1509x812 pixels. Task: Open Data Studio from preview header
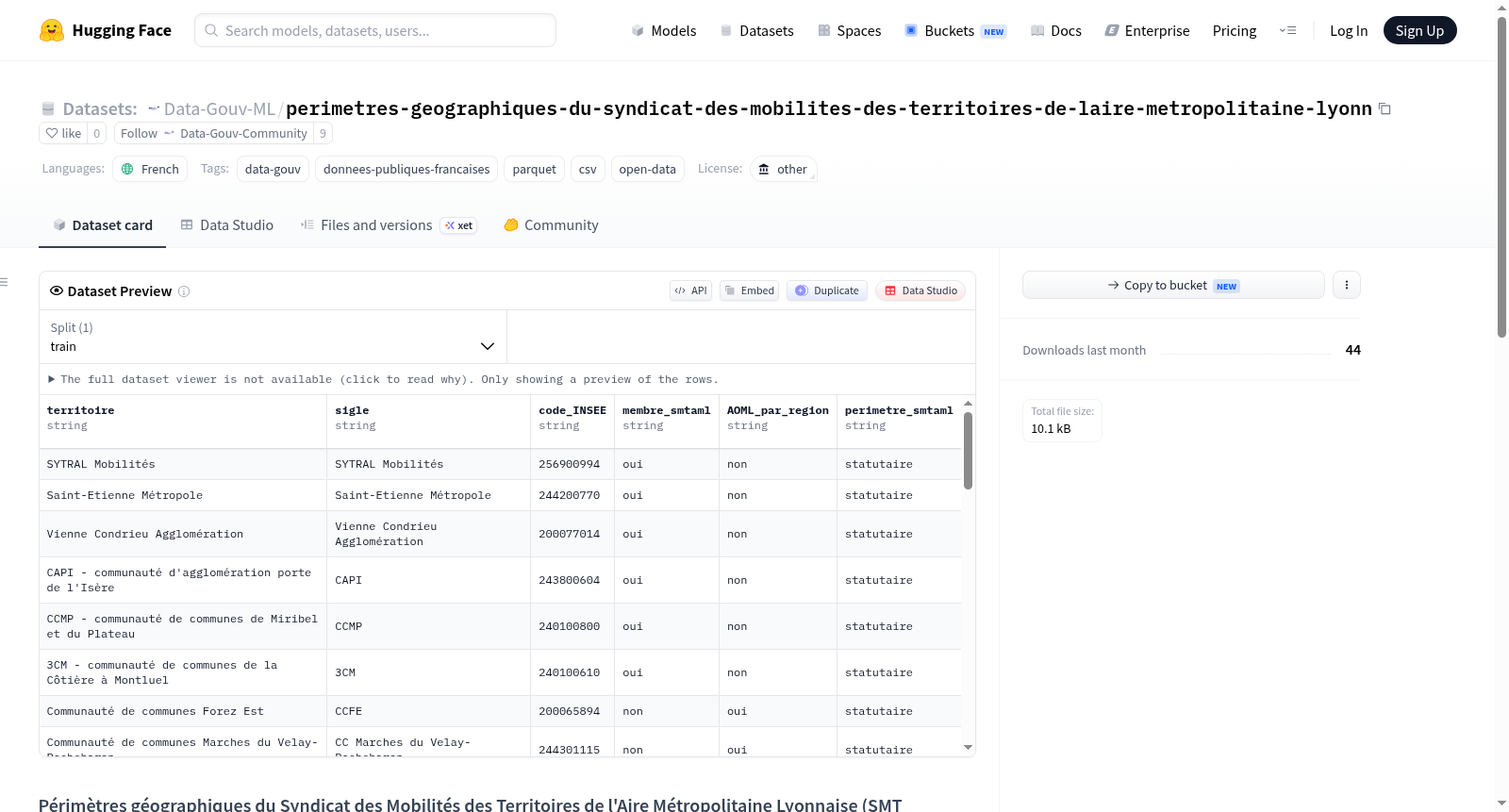point(920,290)
